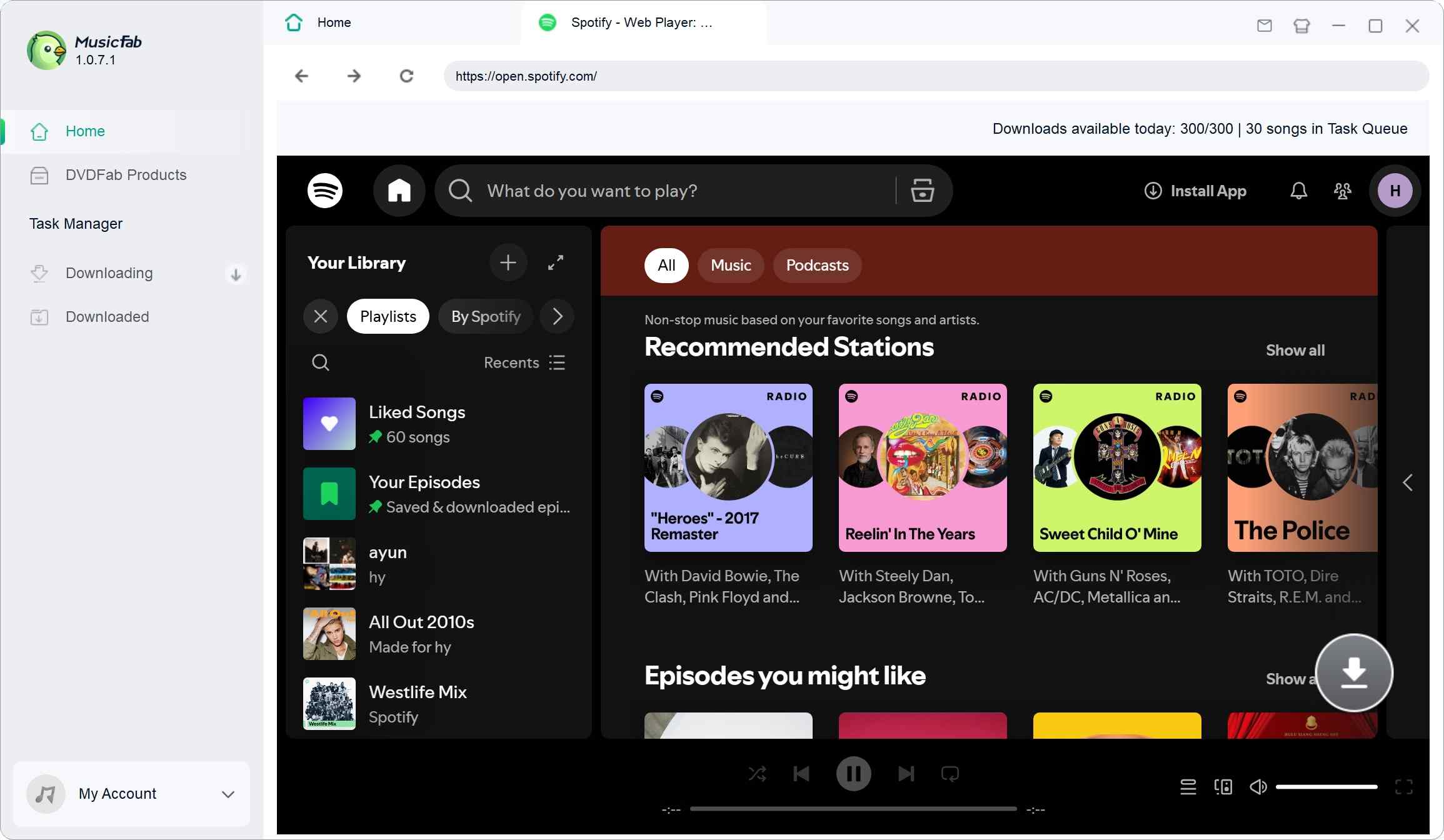Select the Podcasts filter chip

click(817, 266)
